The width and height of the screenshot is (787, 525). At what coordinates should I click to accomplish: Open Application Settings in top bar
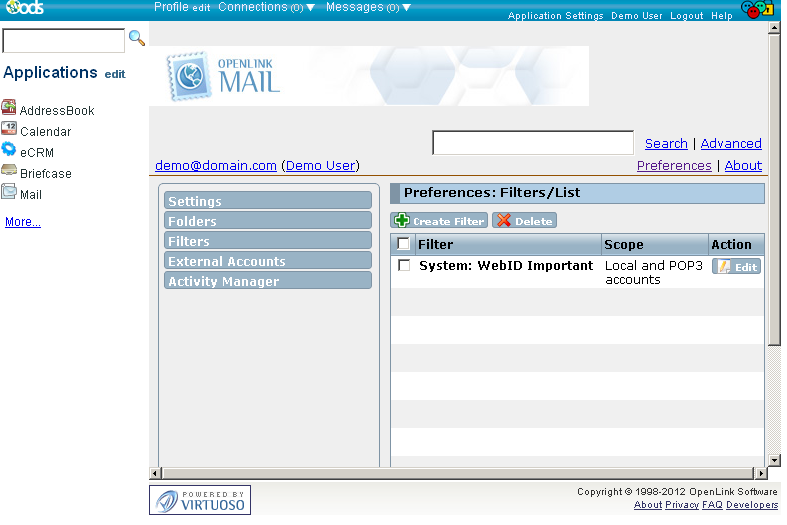[x=555, y=16]
